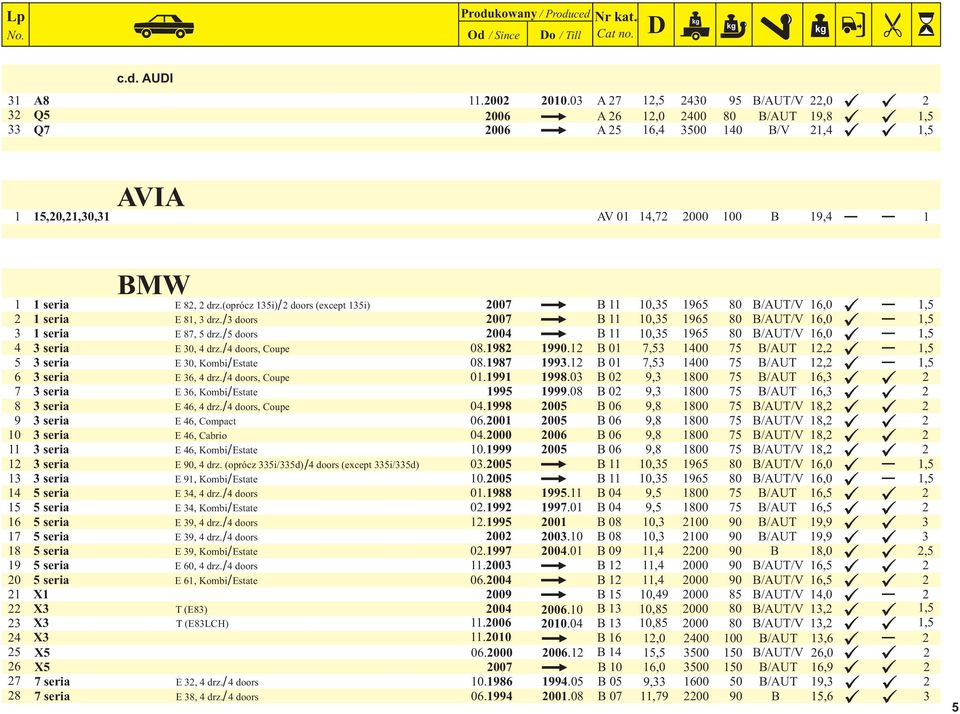Click the Nr kat. Cat no. header
Screen dimensions: 960x714
click(615, 25)
